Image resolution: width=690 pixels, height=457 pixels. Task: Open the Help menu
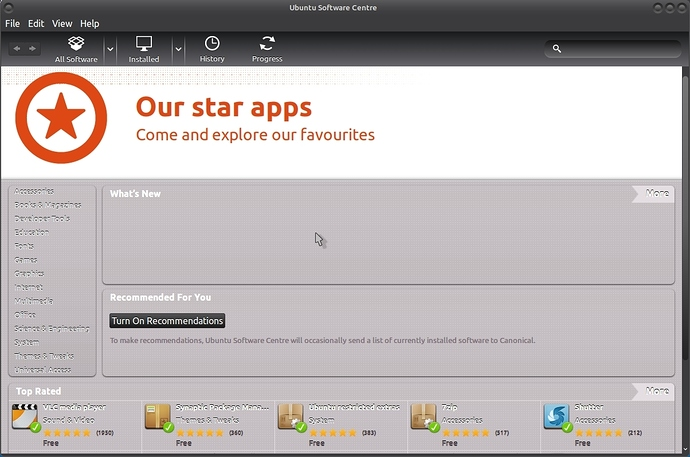coord(89,24)
